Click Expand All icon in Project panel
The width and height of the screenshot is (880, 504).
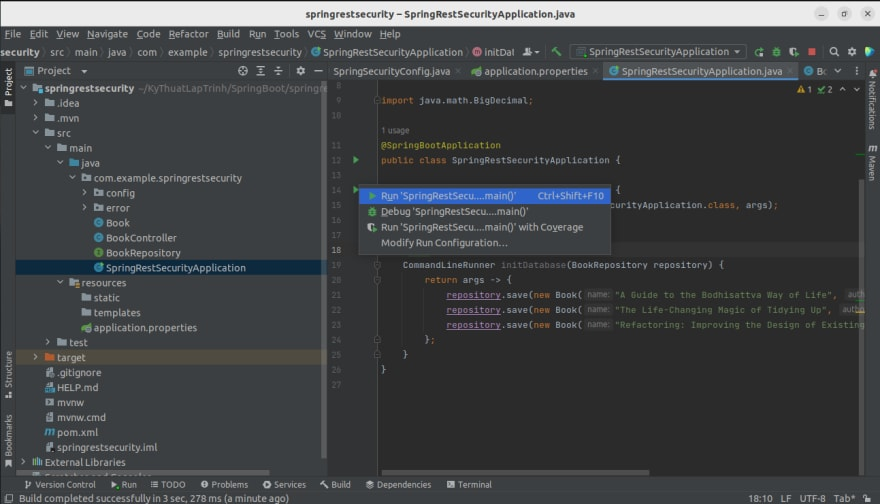click(260, 71)
